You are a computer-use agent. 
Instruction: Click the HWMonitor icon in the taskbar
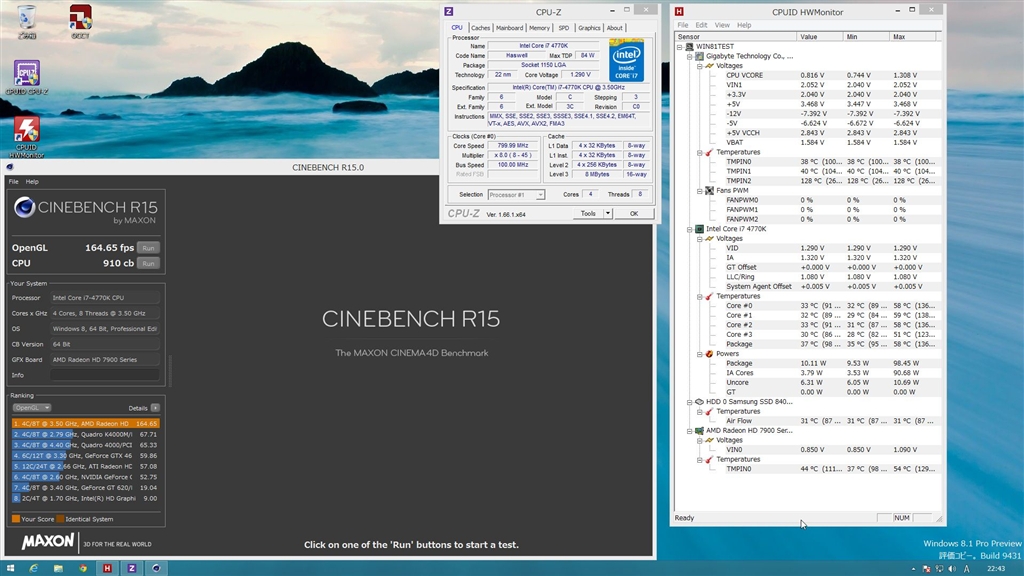click(x=107, y=567)
